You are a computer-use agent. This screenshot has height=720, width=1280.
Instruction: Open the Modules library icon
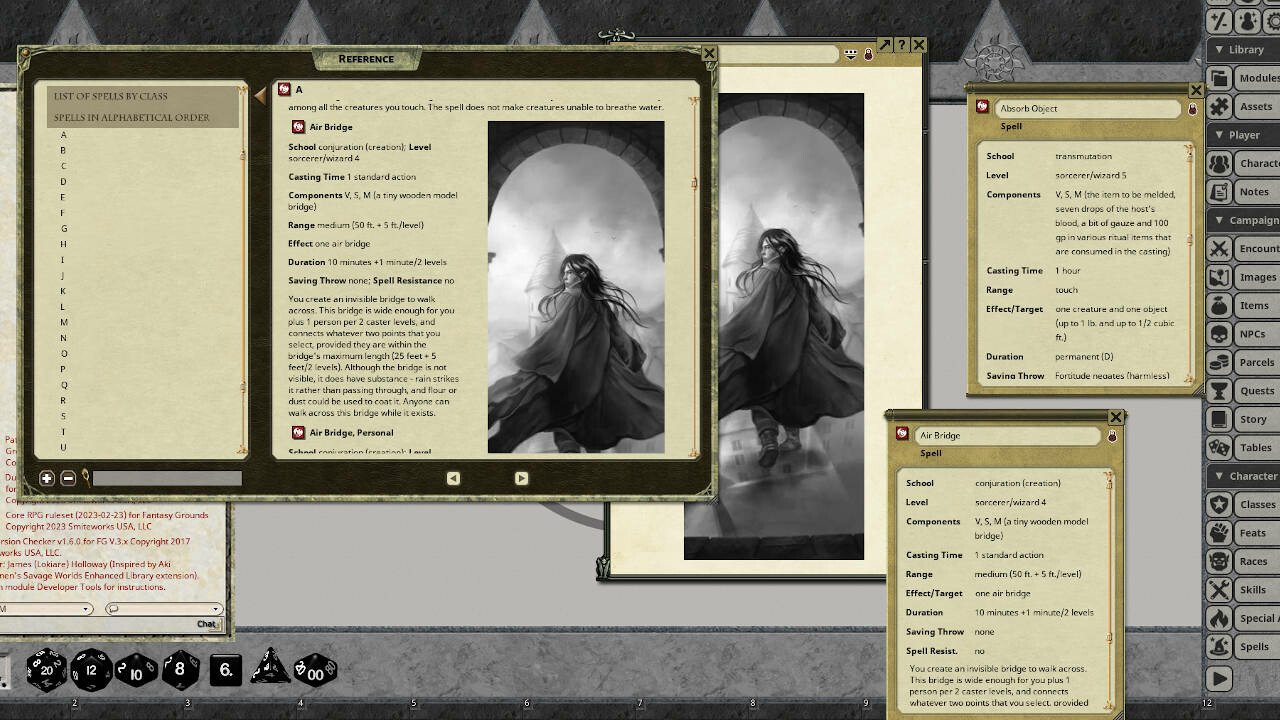pyautogui.click(x=1219, y=78)
